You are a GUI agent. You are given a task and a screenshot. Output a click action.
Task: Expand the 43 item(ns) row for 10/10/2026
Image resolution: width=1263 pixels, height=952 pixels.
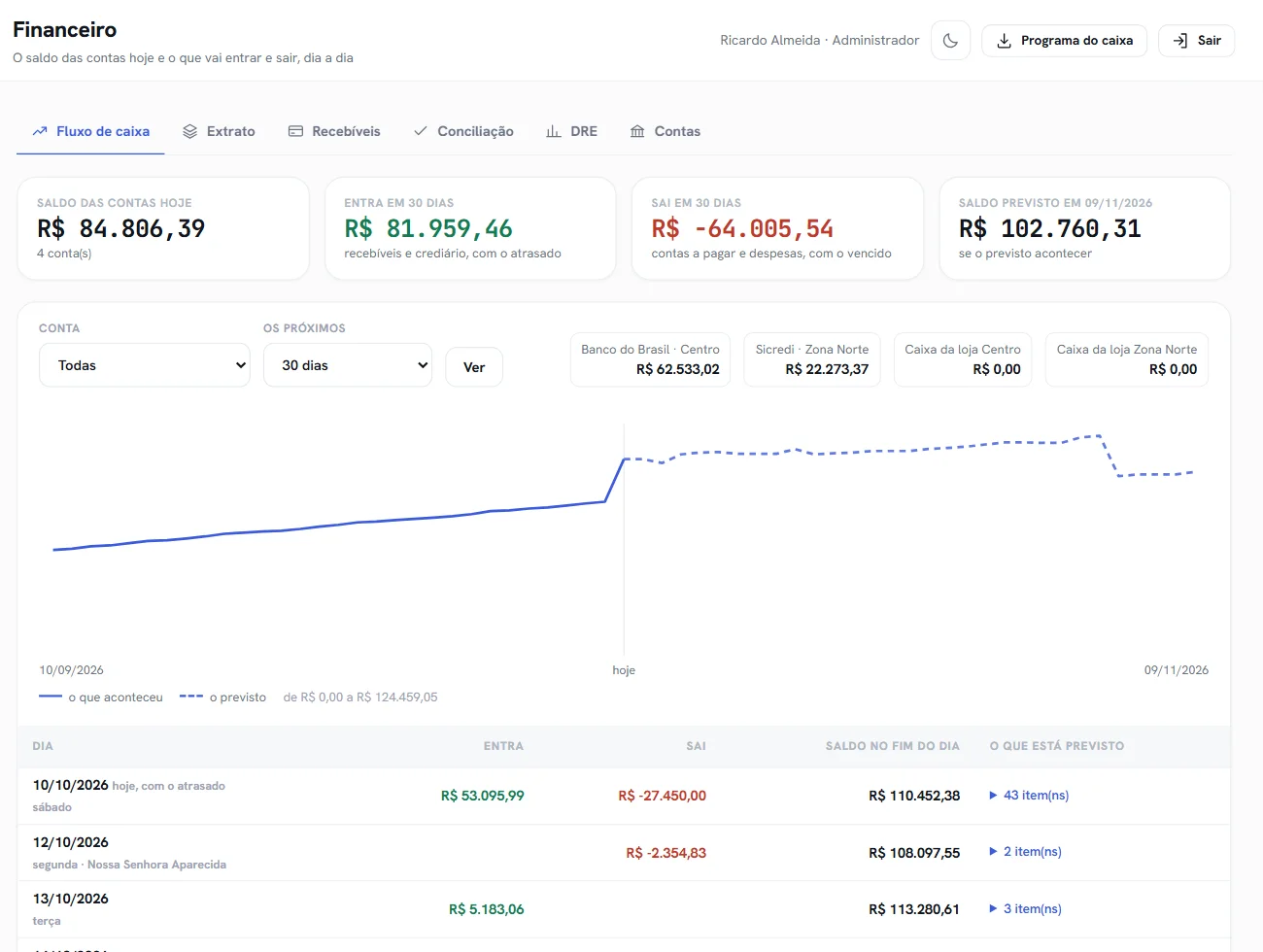pos(1029,795)
